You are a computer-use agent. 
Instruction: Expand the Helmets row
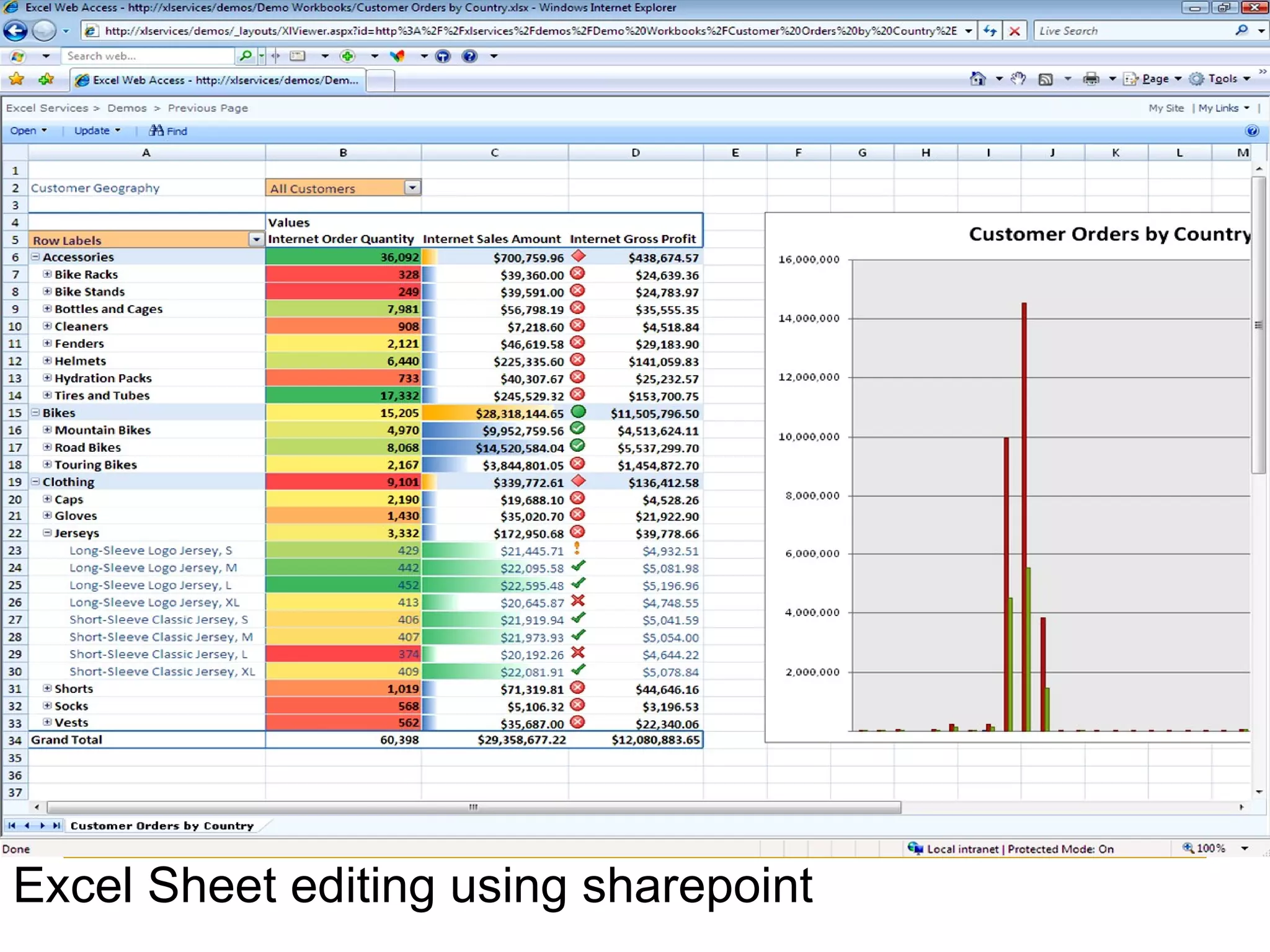(47, 360)
